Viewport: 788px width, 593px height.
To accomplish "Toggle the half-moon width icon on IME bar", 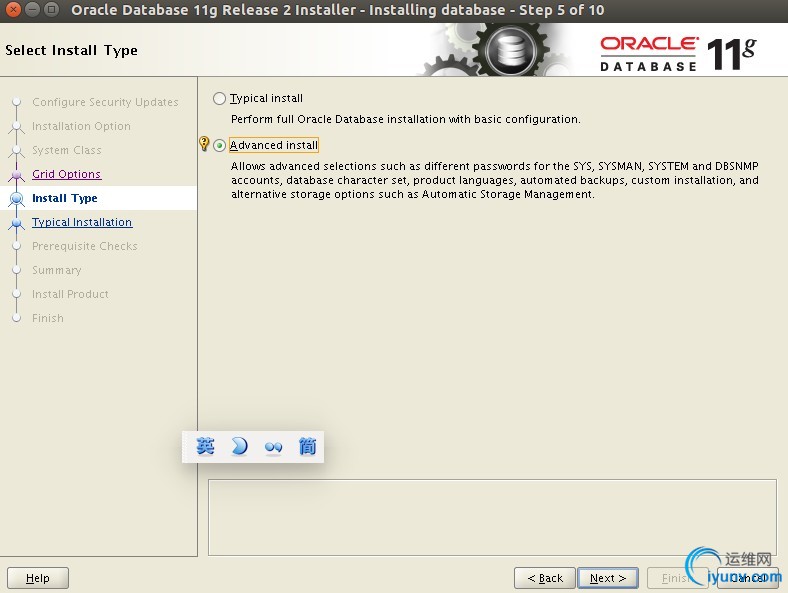I will 239,446.
